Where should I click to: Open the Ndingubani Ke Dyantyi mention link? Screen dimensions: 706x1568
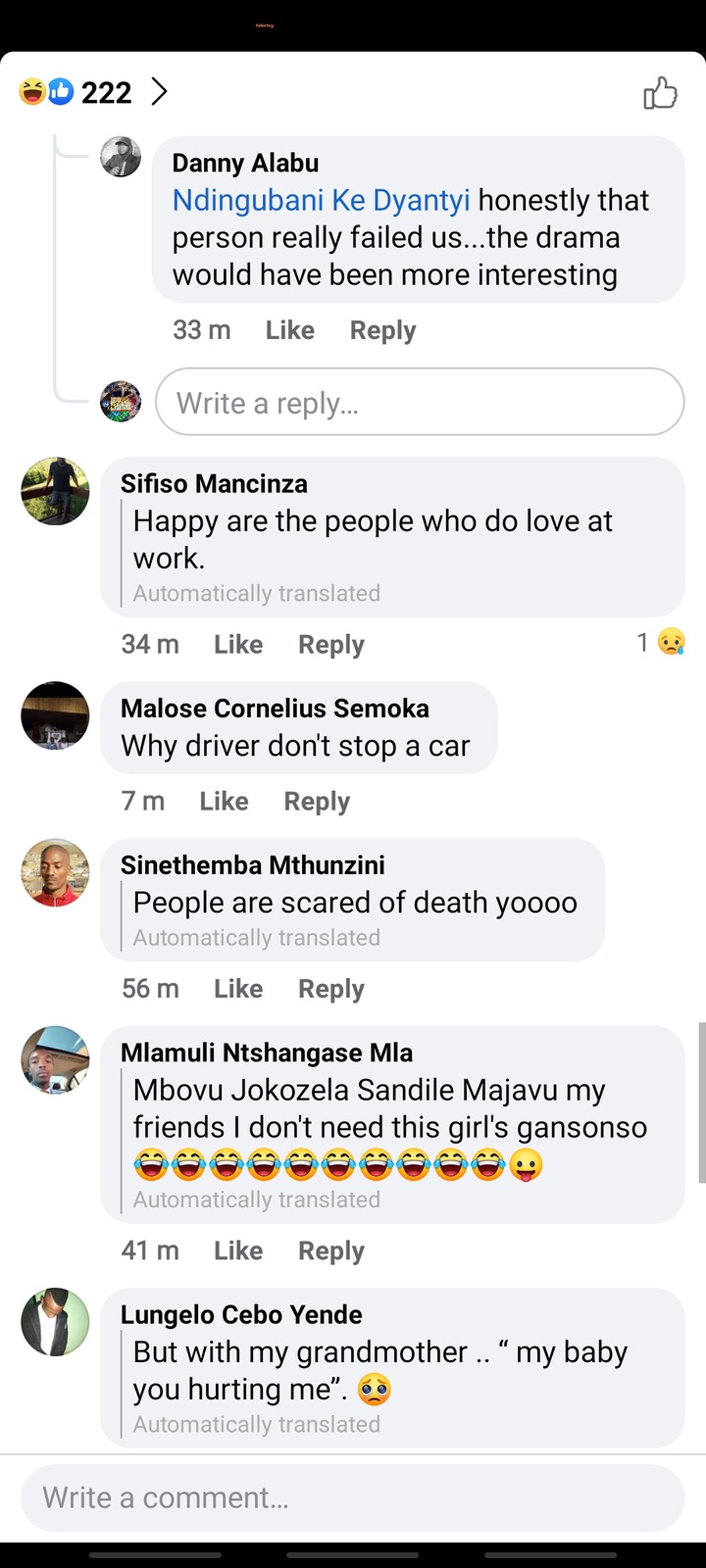pyautogui.click(x=321, y=200)
